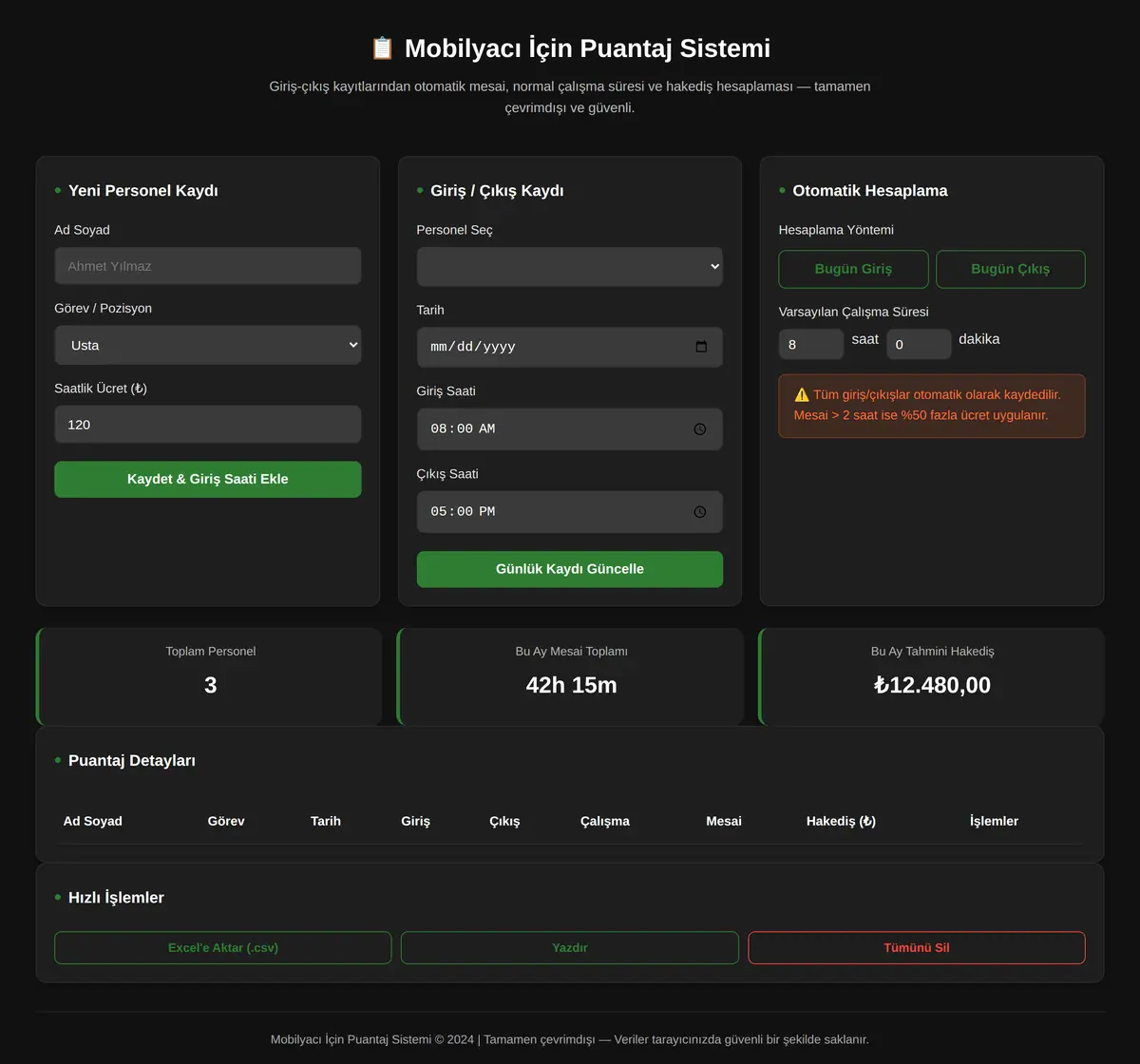Click the dakika (minutes) input showing 0
This screenshot has width=1140, height=1064.
pos(919,344)
